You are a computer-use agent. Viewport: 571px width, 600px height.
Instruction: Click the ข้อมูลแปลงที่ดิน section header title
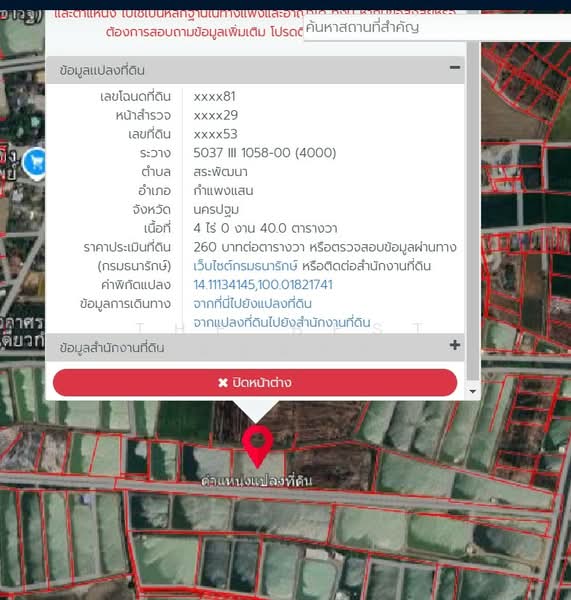102,70
